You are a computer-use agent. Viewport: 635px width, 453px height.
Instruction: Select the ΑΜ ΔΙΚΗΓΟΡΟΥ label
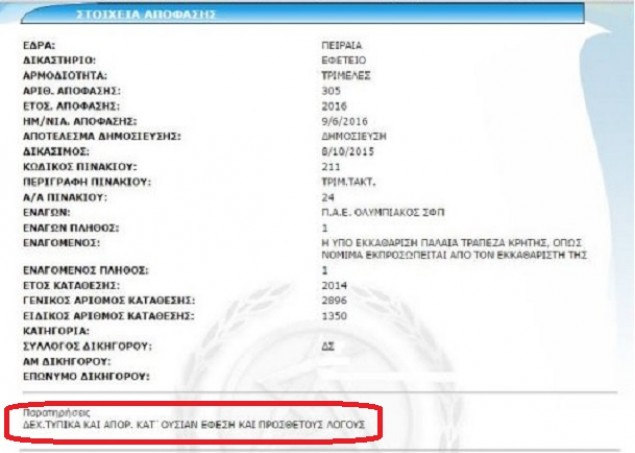click(66, 362)
